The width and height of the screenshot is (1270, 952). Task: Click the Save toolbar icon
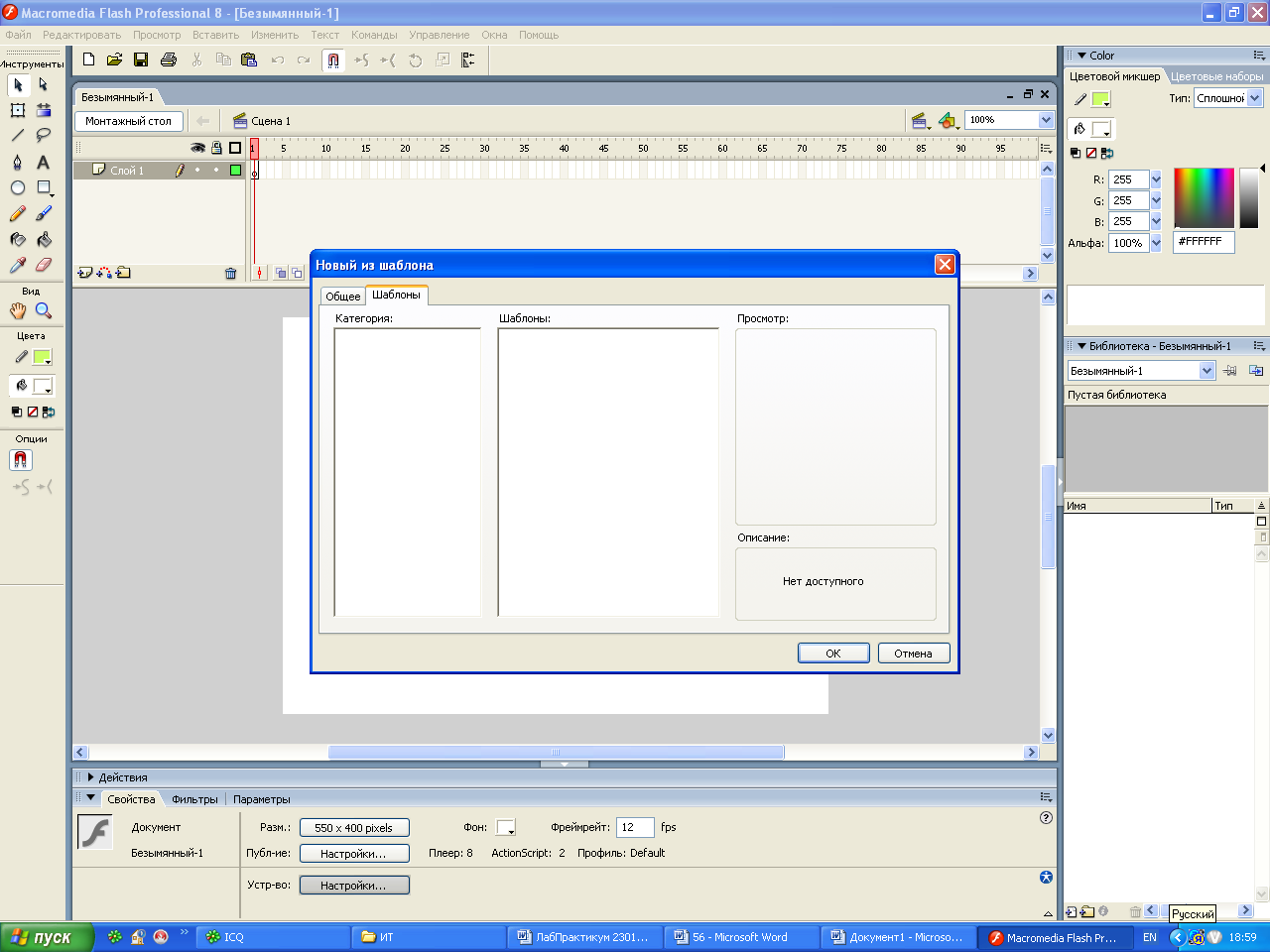tap(141, 59)
